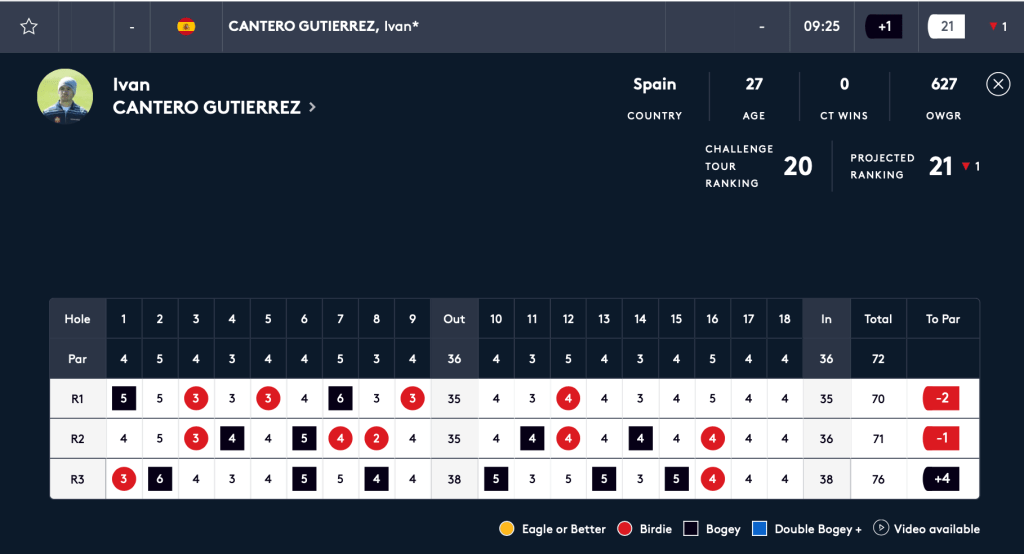Select the R3 round row label

pos(77,479)
